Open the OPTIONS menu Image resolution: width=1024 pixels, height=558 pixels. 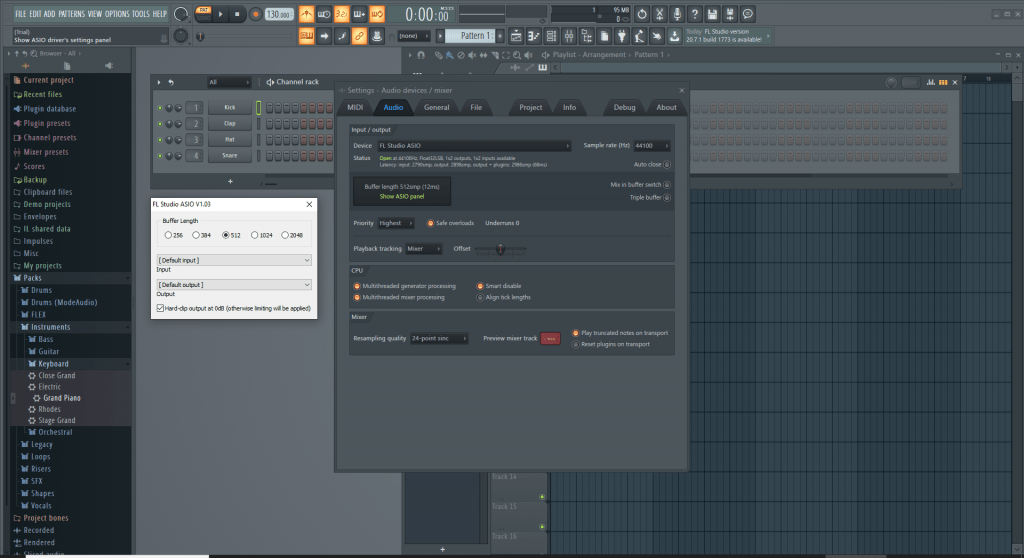pos(117,14)
